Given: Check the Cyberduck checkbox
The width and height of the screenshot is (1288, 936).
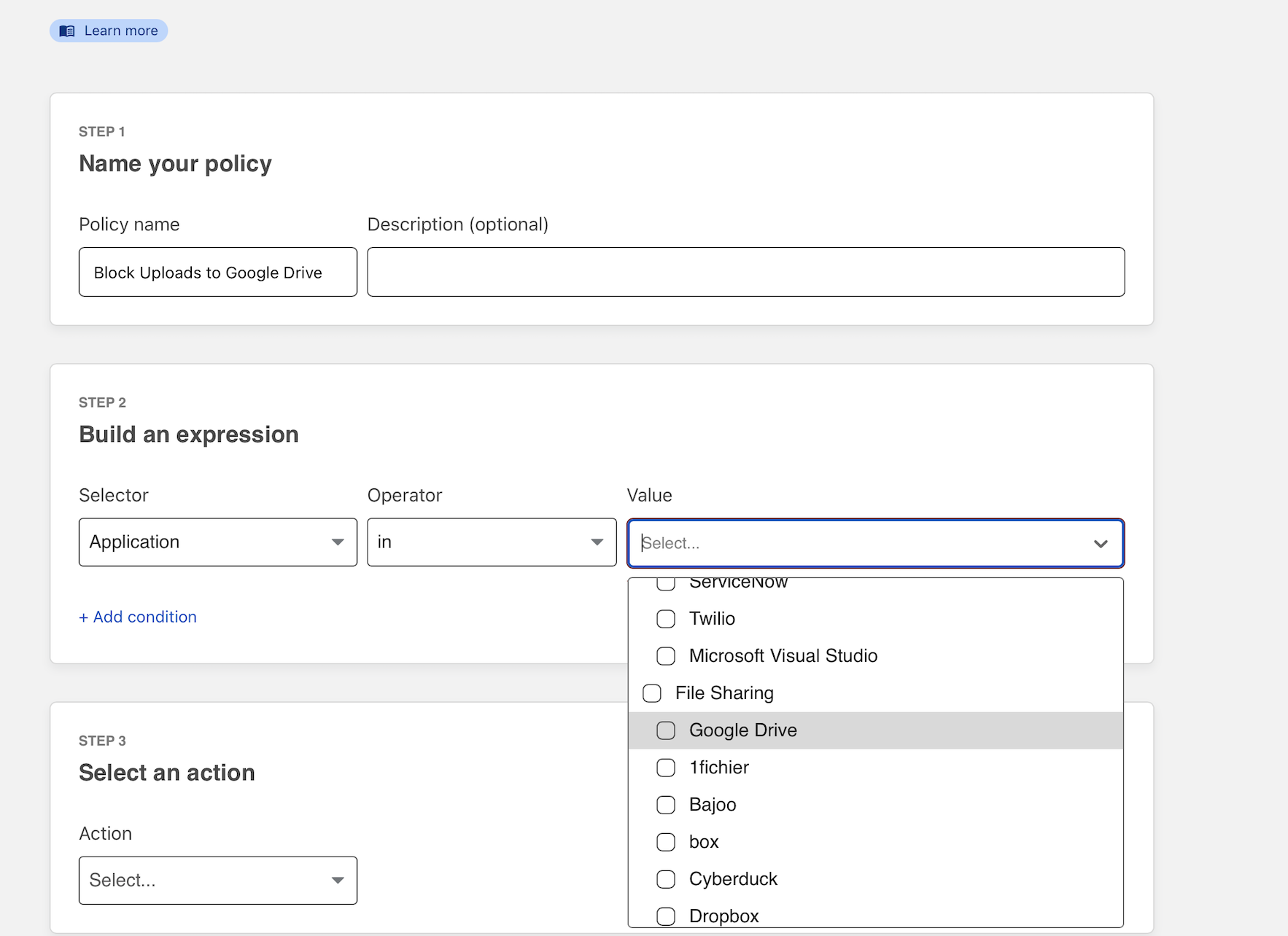Looking at the screenshot, I should click(x=665, y=879).
